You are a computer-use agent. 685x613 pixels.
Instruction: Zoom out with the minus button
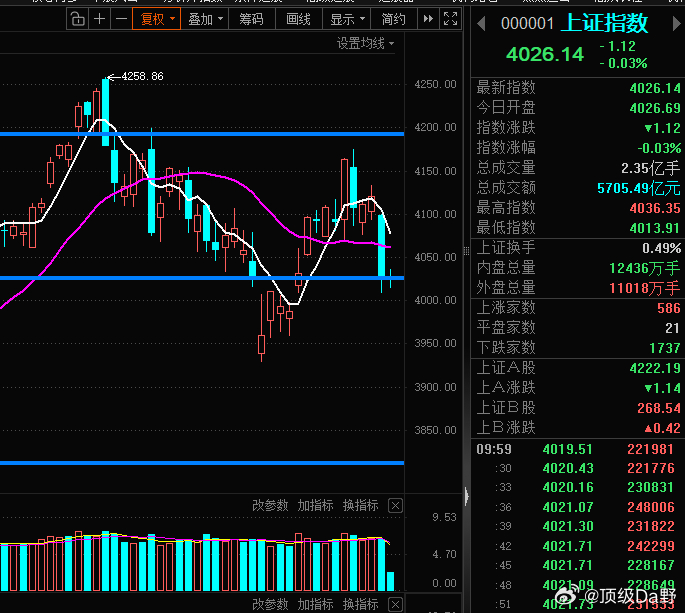point(121,19)
